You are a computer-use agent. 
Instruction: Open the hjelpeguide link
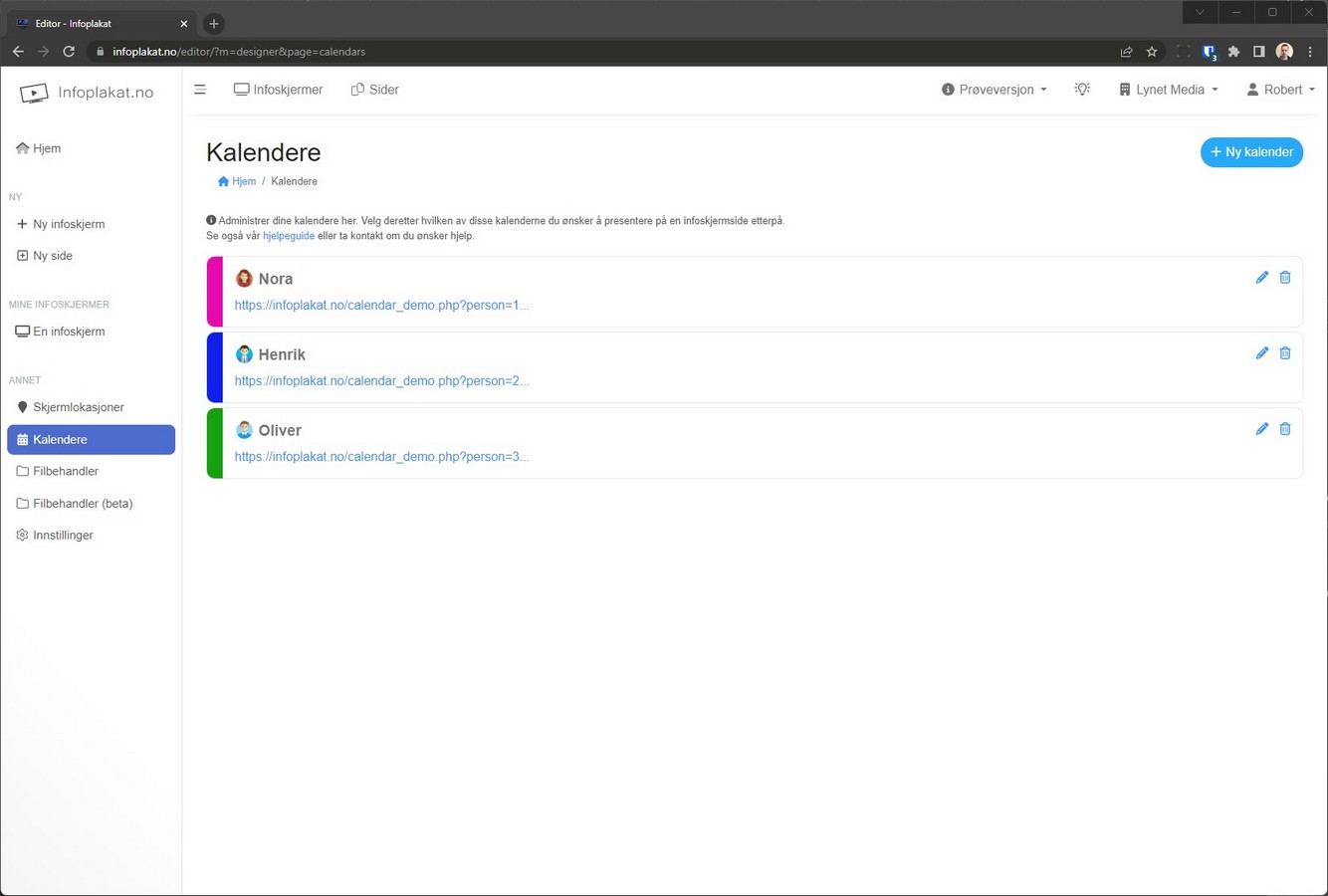[x=289, y=236]
